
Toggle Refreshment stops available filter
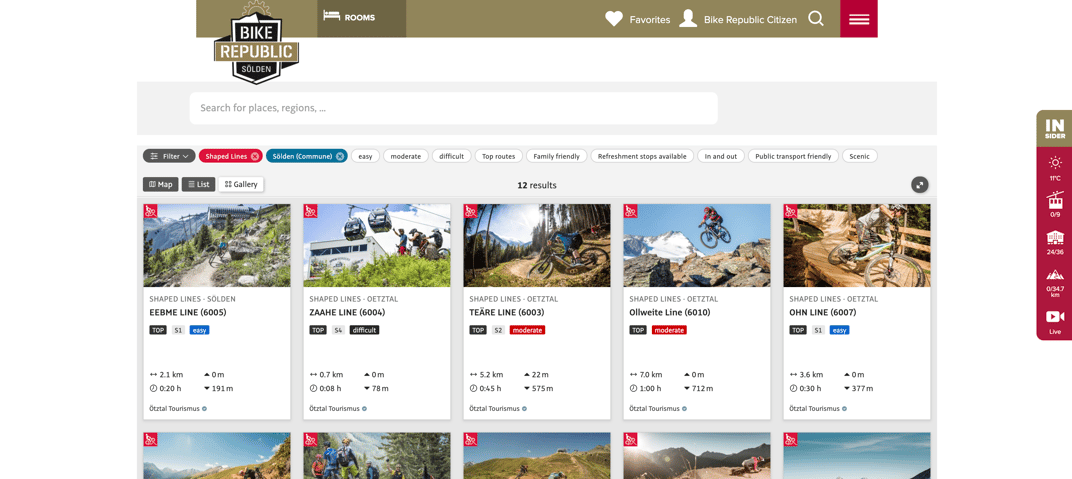coord(642,156)
